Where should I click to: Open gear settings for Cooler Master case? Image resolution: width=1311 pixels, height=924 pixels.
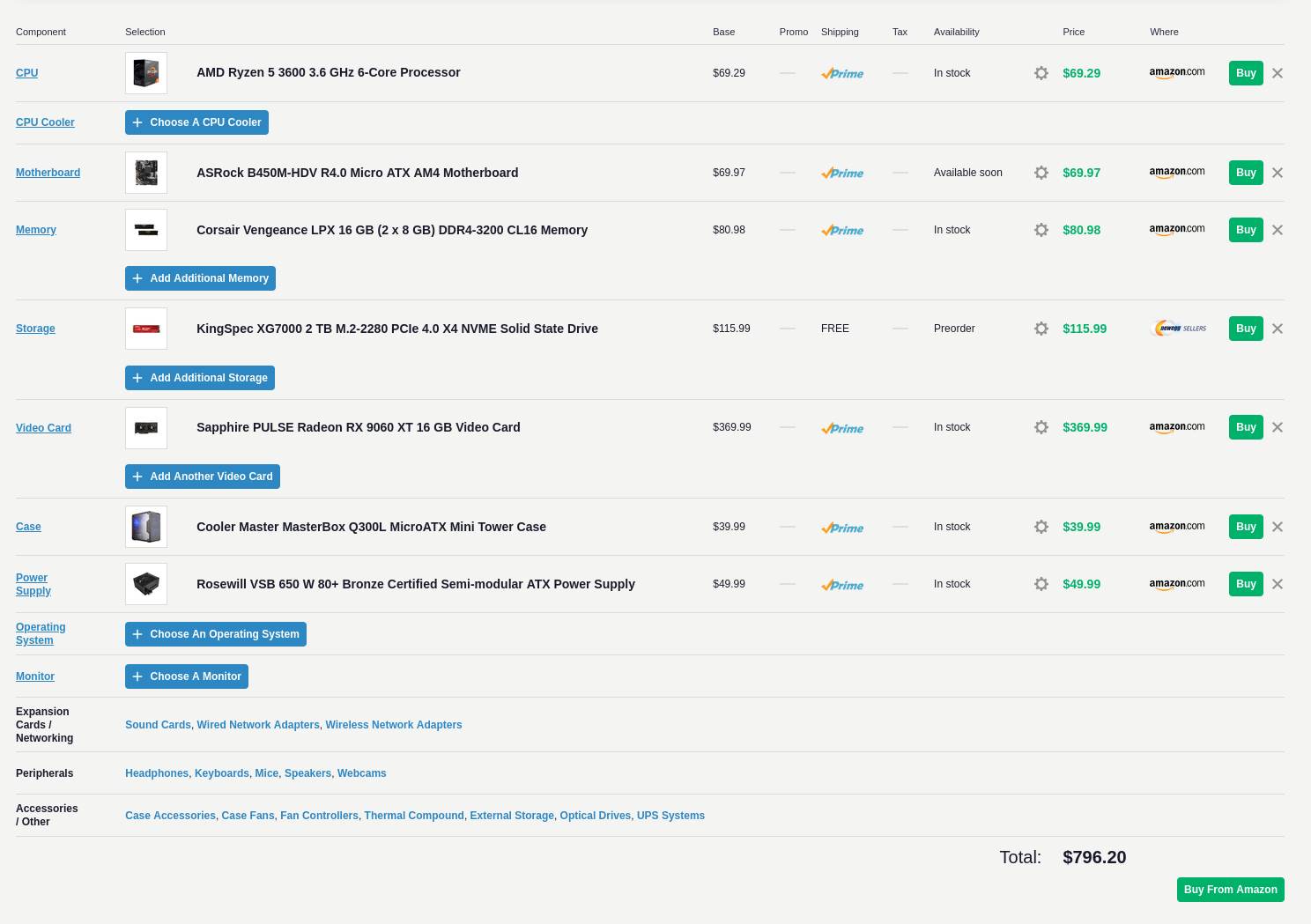click(1041, 527)
